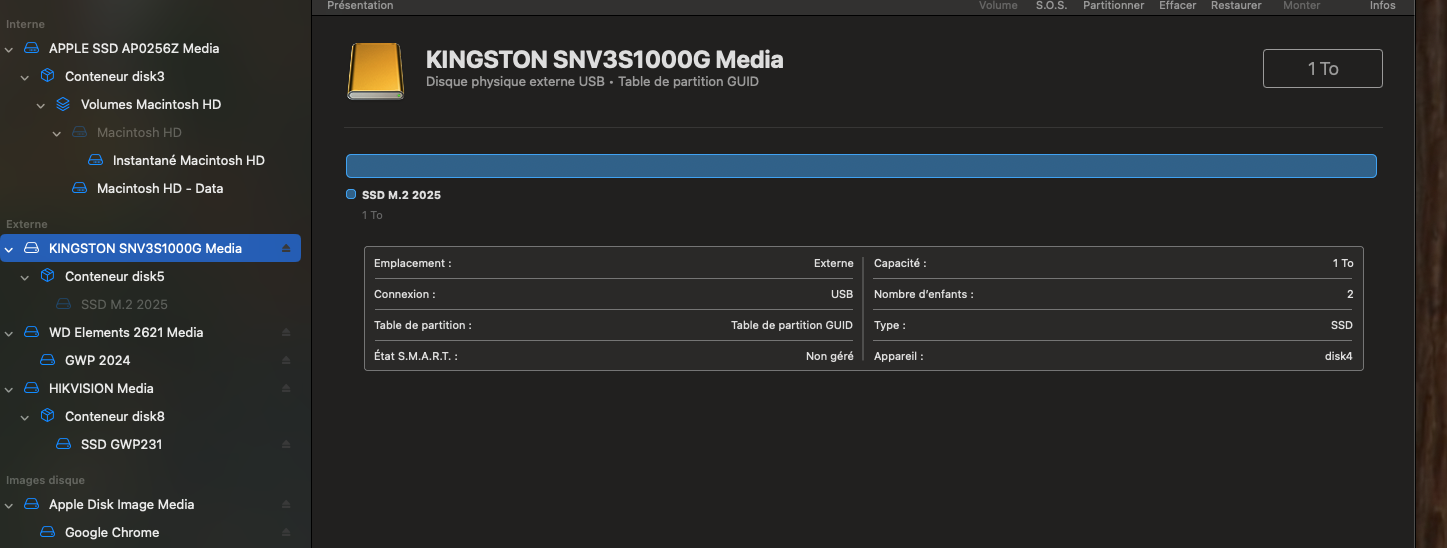Run S.O.S. first aid on disk
This screenshot has height=548, width=1447.
coord(1051,6)
